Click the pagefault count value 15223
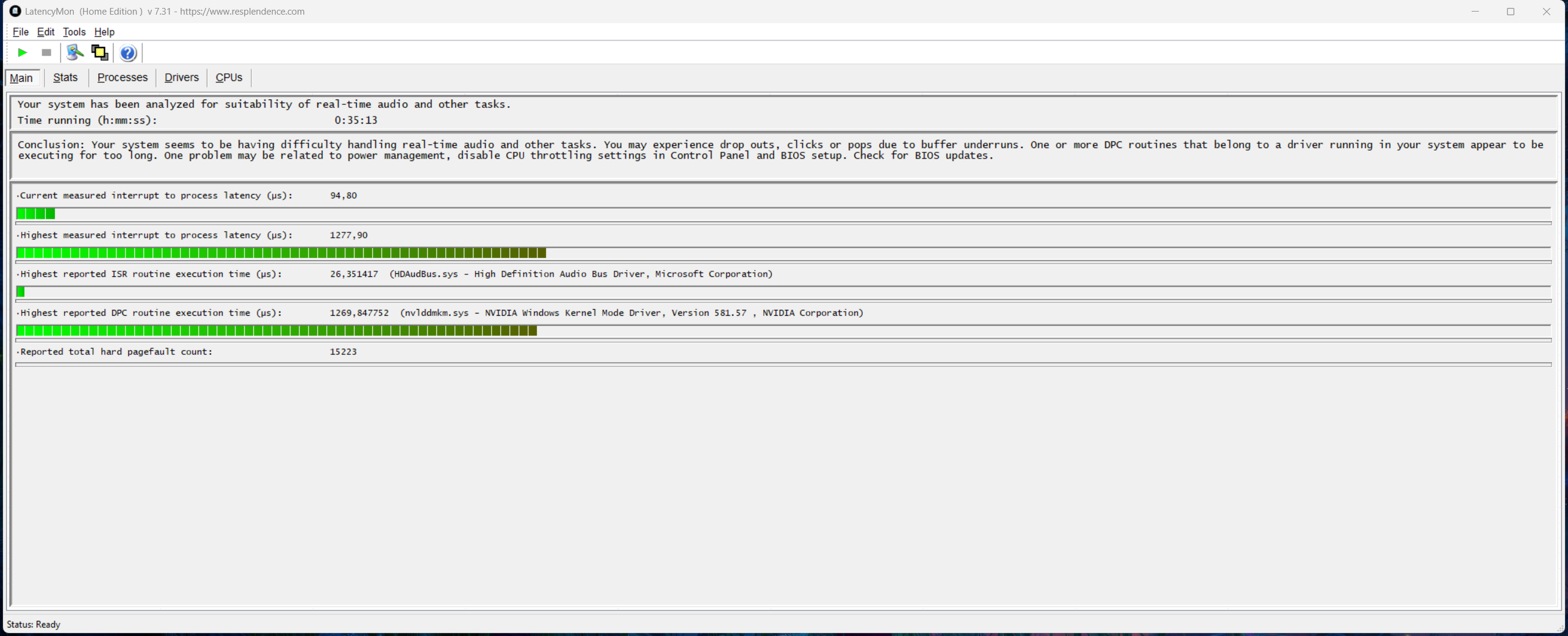Viewport: 1568px width, 636px height. click(343, 352)
